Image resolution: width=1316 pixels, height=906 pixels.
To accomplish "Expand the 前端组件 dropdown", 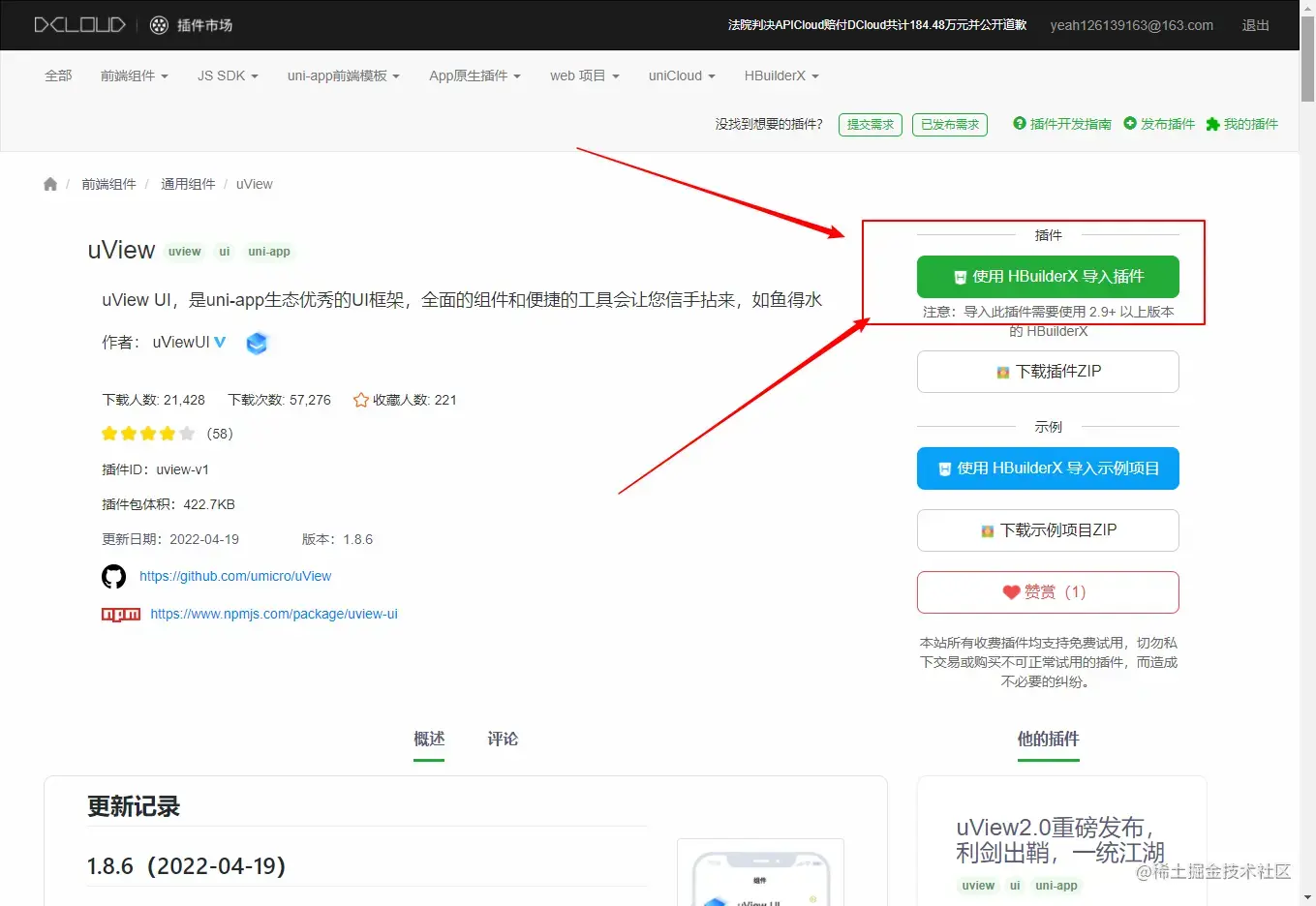I will [x=135, y=75].
